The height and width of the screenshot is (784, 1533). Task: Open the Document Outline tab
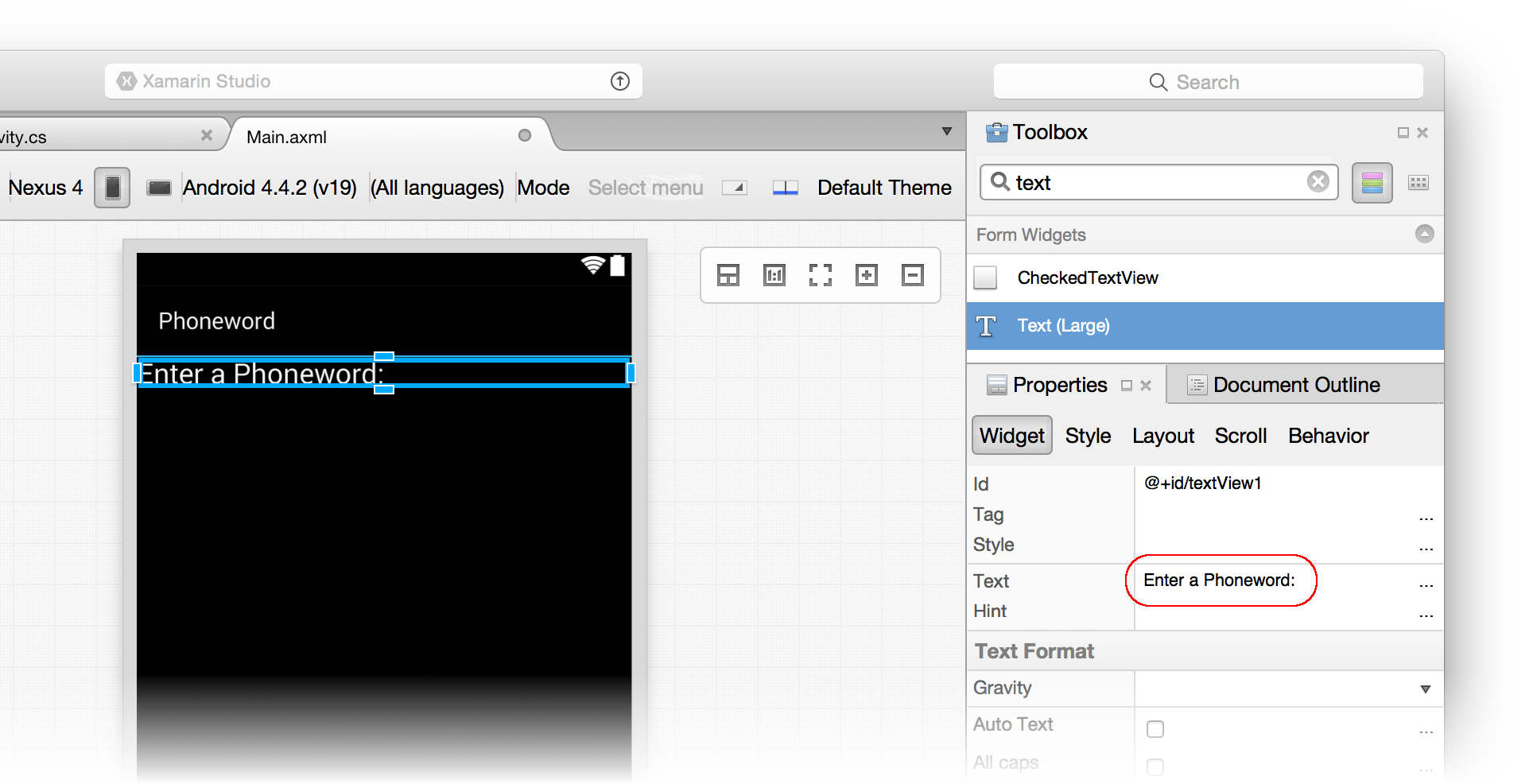tap(1296, 385)
